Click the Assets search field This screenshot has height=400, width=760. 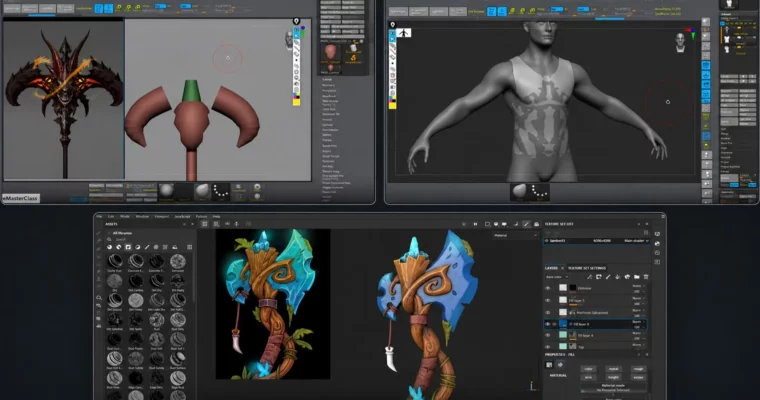coord(150,239)
